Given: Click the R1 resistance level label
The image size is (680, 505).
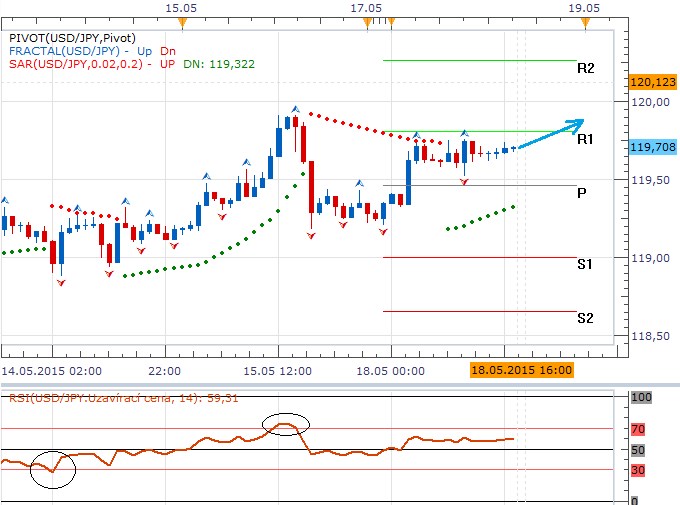Looking at the screenshot, I should pyautogui.click(x=586, y=140).
